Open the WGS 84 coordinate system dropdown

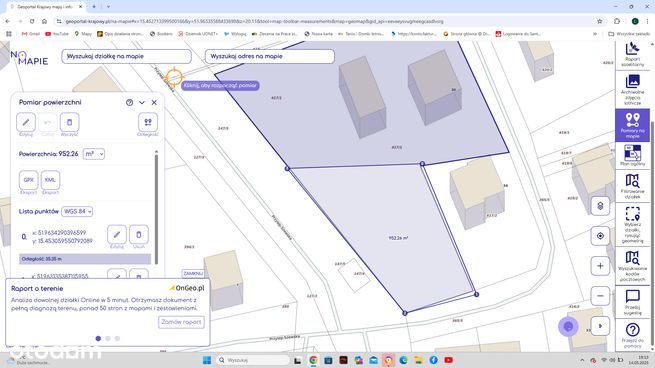point(77,211)
